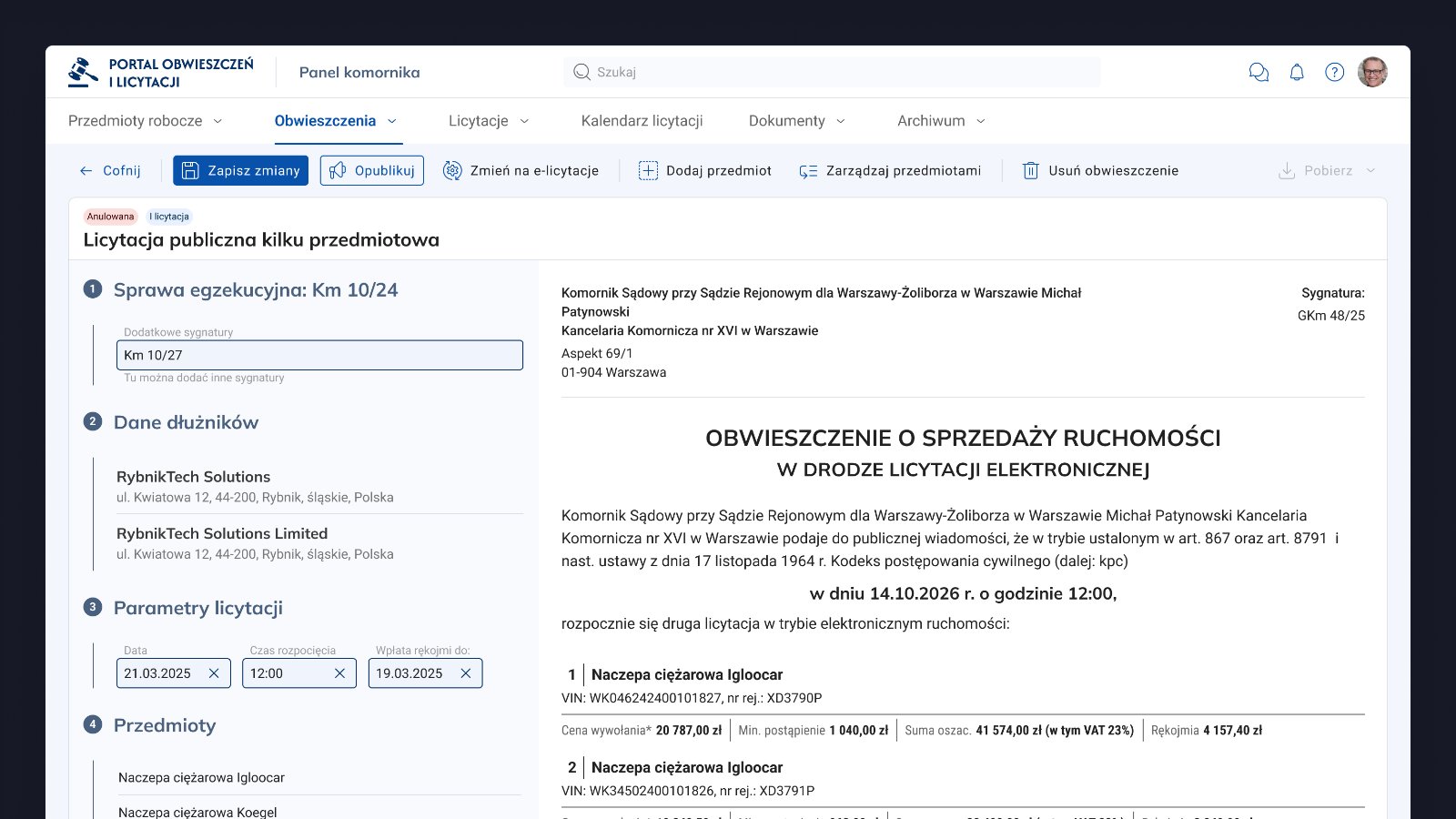The image size is (1456, 819).
Task: Click the Anulowana status tag
Action: click(110, 217)
